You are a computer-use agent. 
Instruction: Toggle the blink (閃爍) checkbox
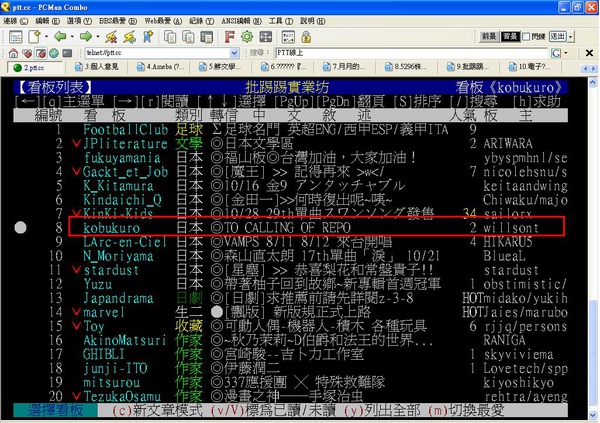526,37
